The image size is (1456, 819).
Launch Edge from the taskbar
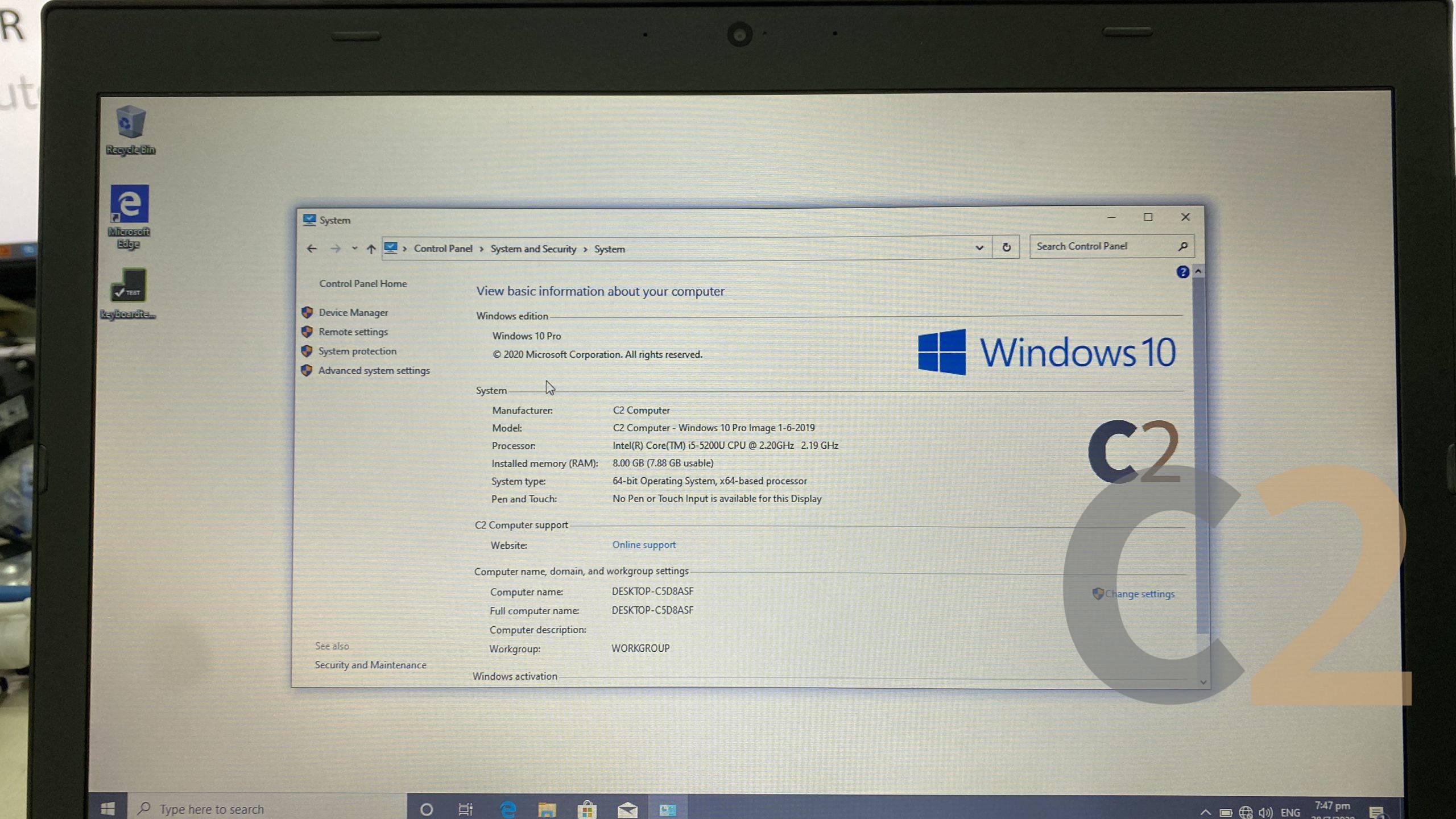tap(507, 809)
